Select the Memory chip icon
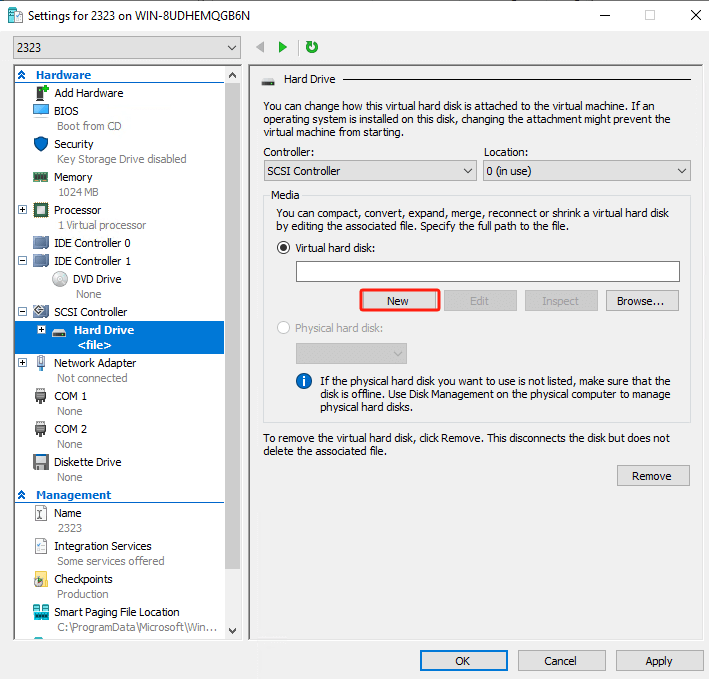The height and width of the screenshot is (679, 709). coord(41,177)
